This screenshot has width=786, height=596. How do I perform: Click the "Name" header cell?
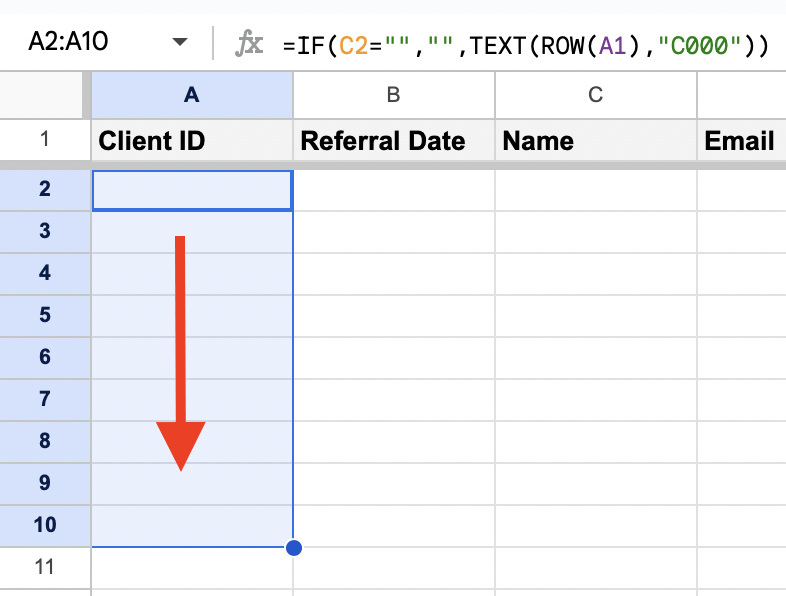click(x=596, y=140)
